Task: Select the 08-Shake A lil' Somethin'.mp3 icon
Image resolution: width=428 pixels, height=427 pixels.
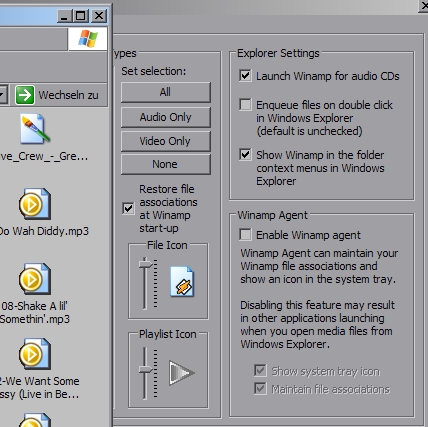Action: pyautogui.click(x=35, y=279)
